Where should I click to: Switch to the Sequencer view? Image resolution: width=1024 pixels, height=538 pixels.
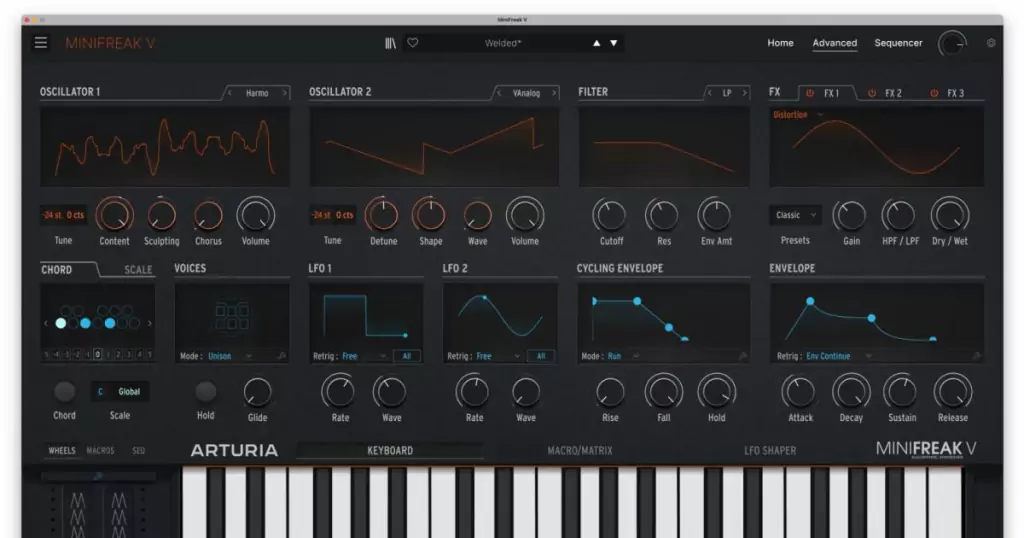pos(898,43)
